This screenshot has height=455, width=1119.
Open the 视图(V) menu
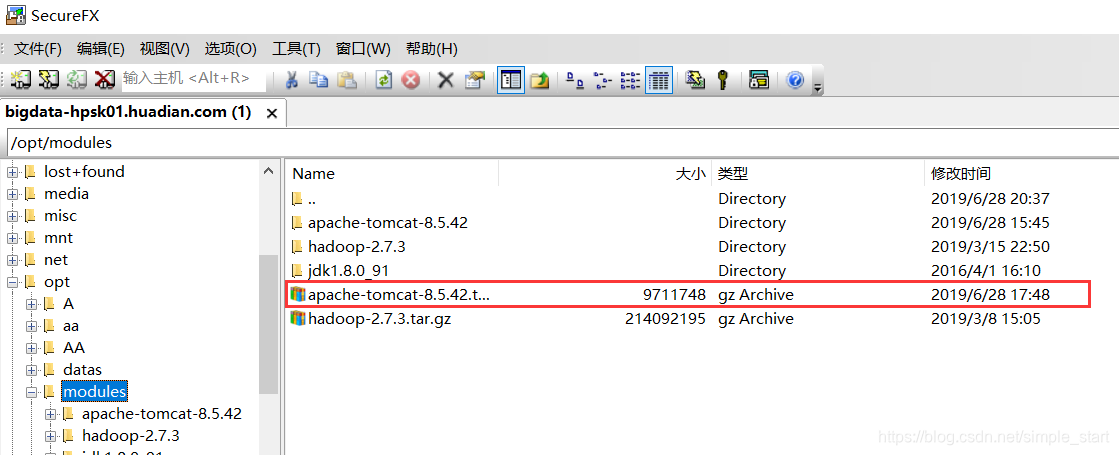tap(165, 49)
